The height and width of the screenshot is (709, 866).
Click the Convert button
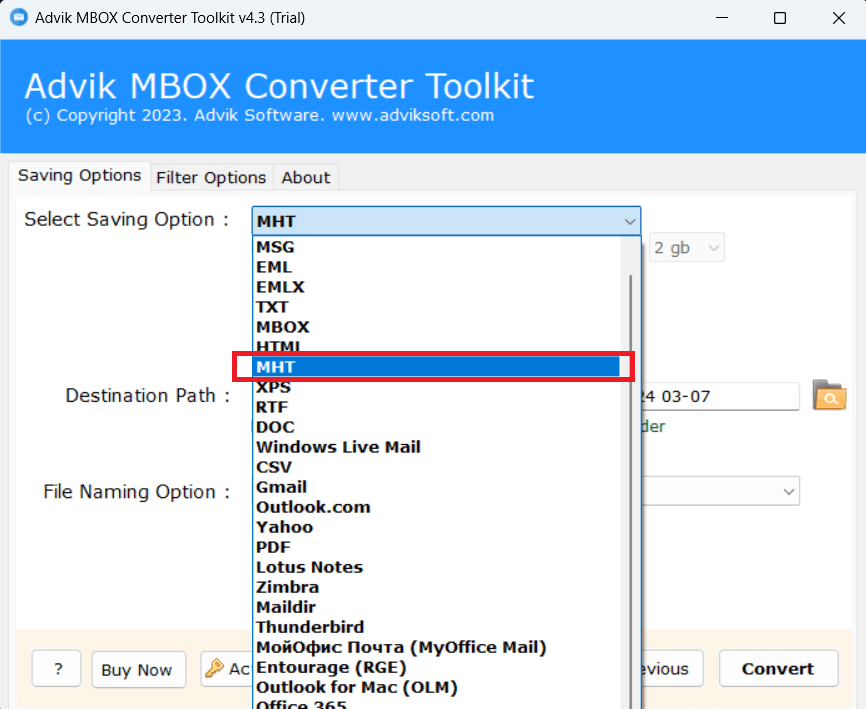(778, 669)
